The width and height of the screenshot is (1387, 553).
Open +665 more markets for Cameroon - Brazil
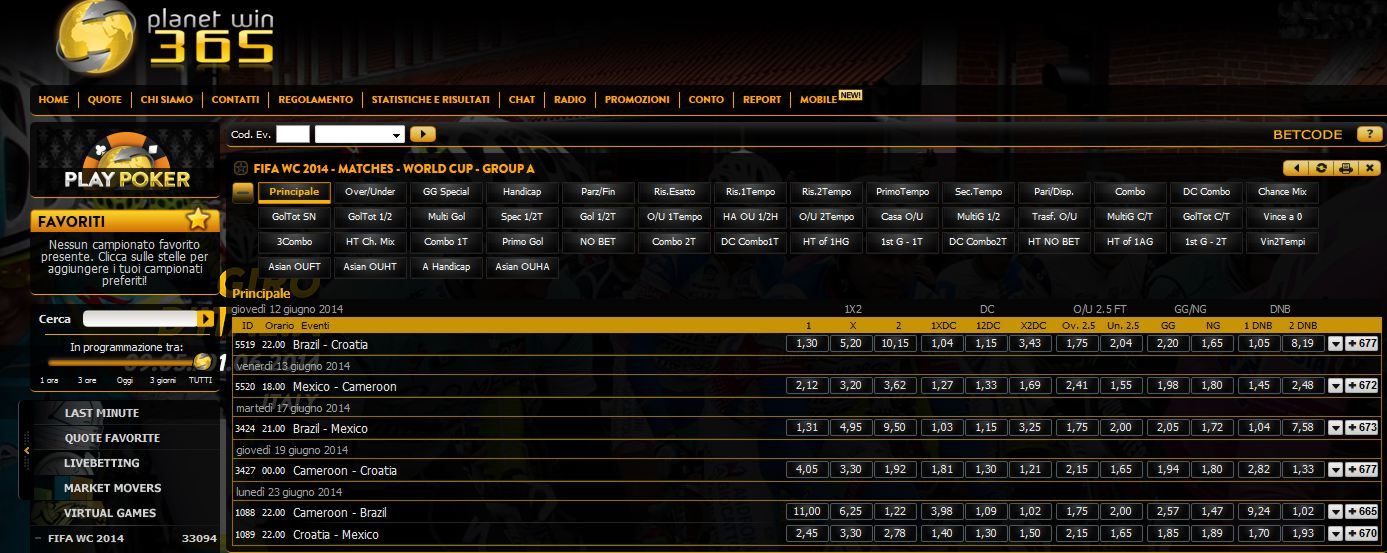click(1363, 512)
